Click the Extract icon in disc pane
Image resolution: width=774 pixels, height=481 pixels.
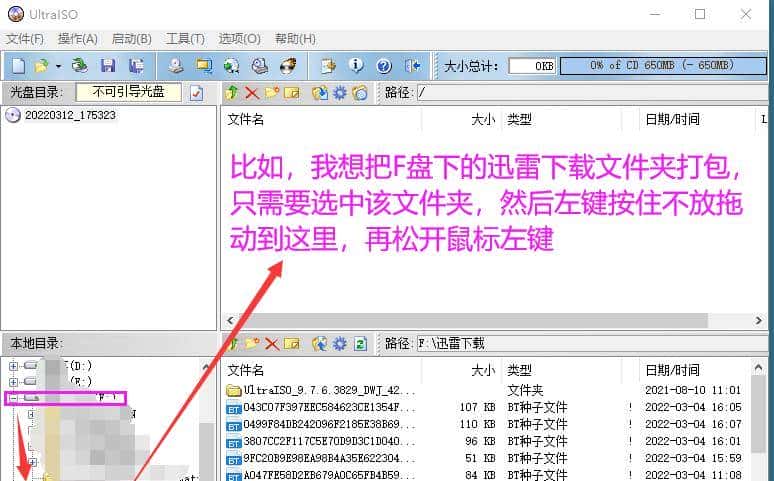(320, 92)
